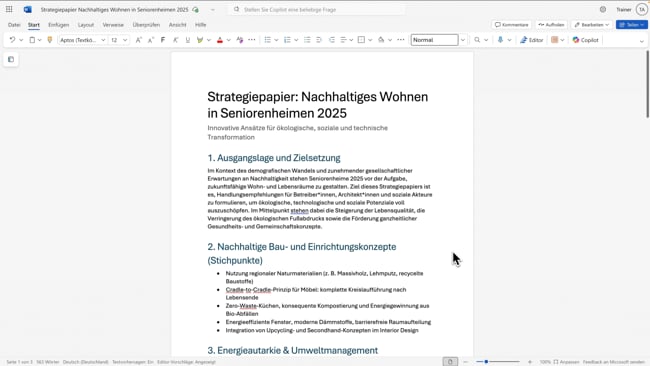Switch to the Verweise tab

113,25
